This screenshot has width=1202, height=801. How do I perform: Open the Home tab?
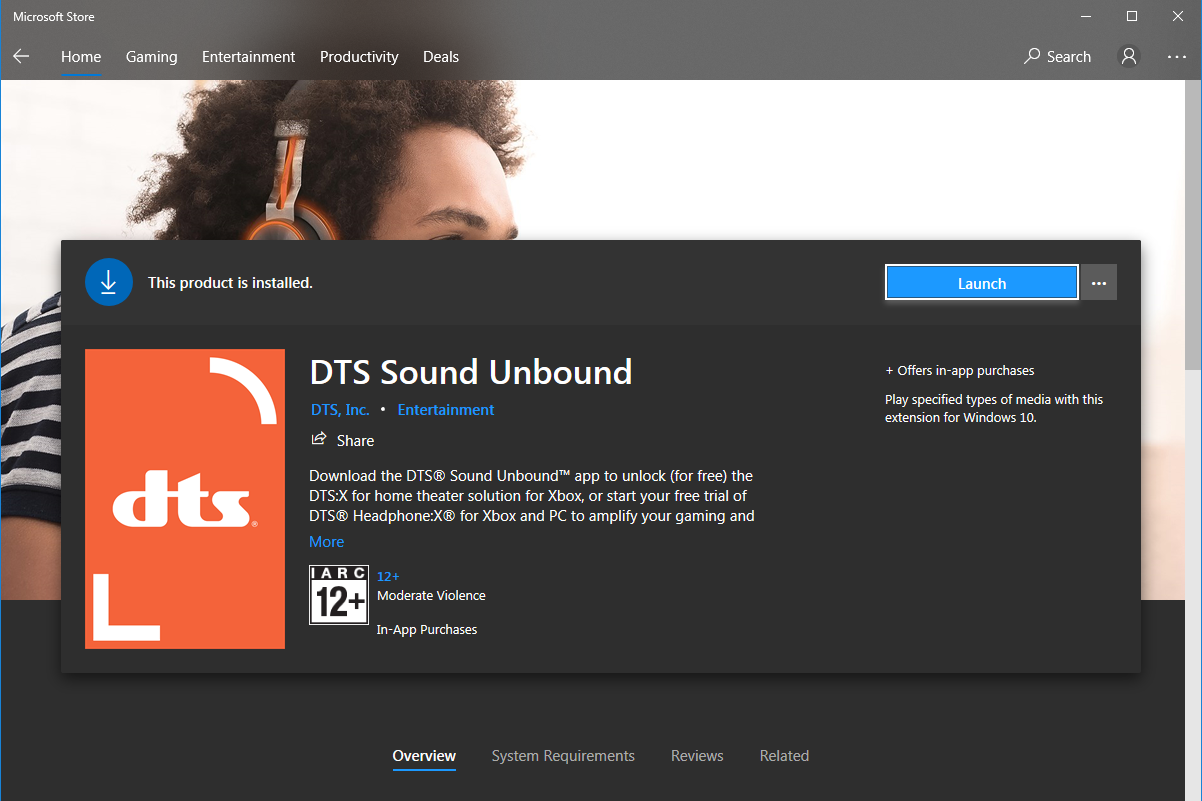(81, 57)
